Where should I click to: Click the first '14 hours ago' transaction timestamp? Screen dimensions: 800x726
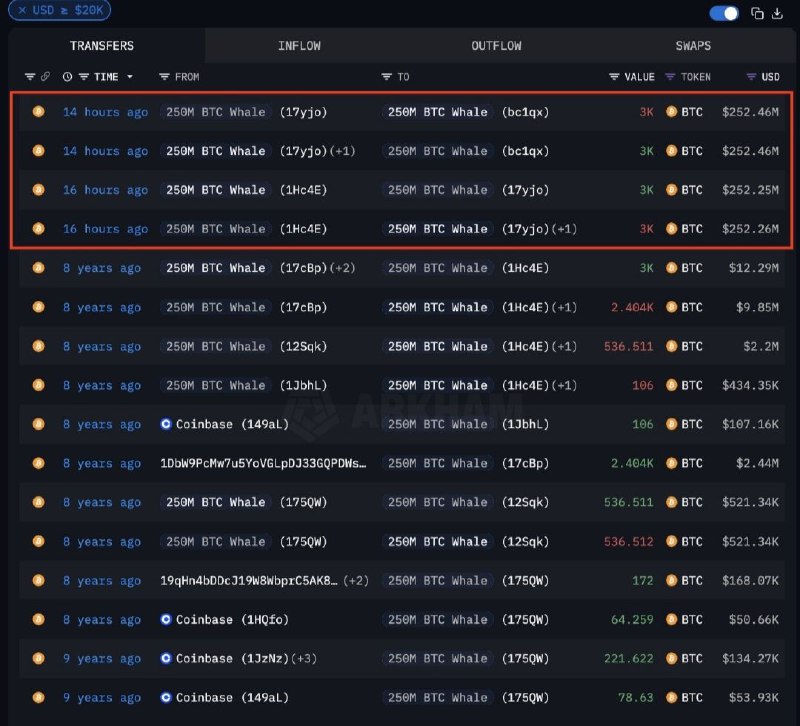(x=106, y=112)
